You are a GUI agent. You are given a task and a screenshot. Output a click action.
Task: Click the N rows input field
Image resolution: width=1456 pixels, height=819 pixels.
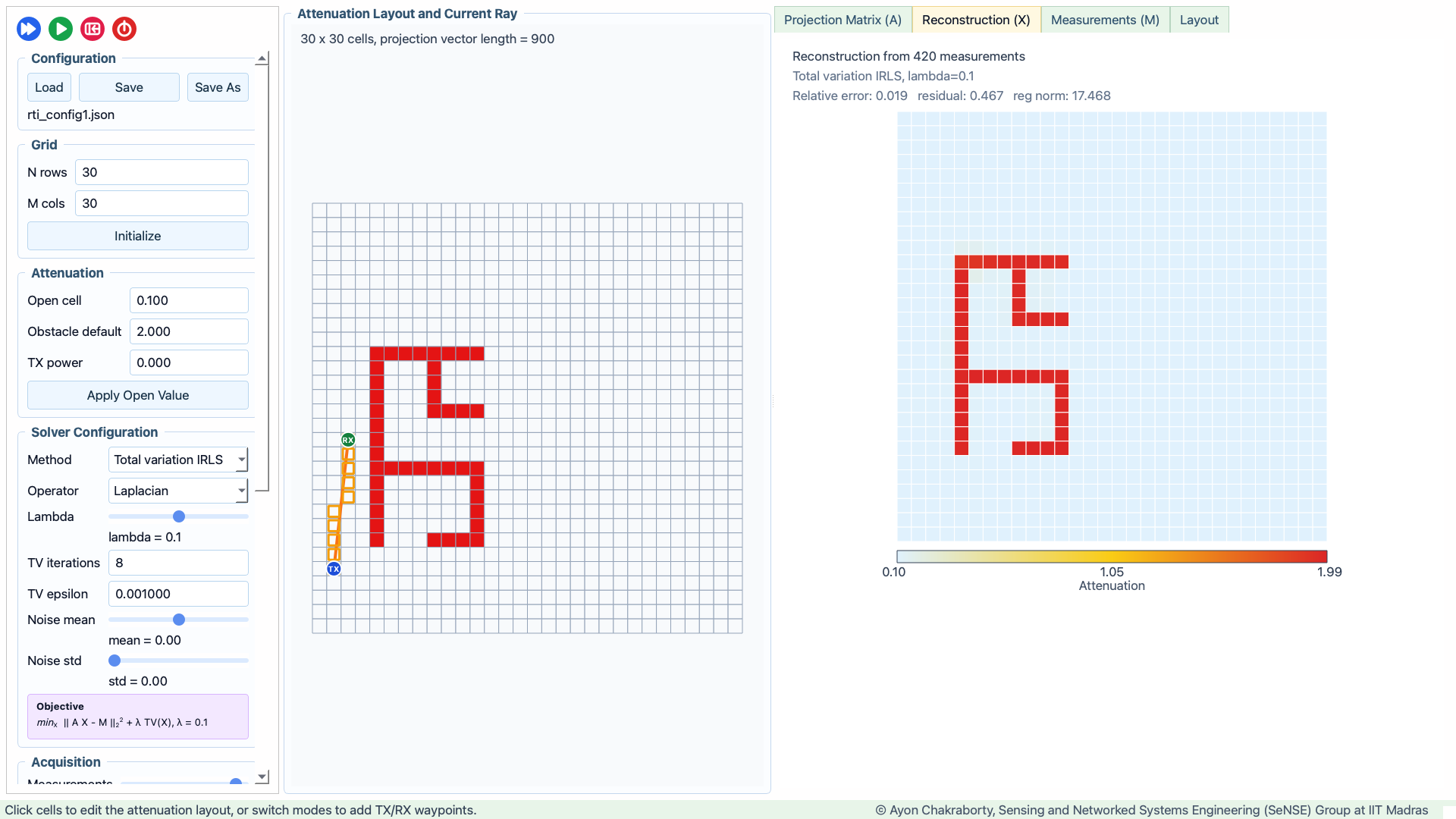162,172
